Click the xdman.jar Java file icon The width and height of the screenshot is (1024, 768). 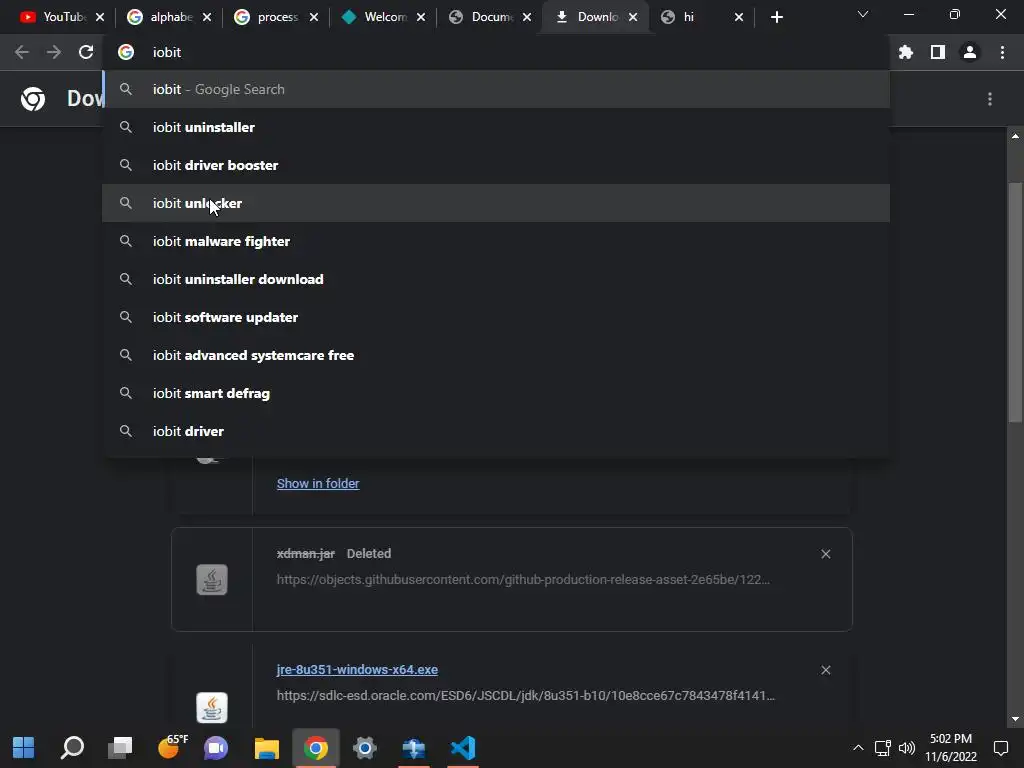click(212, 579)
